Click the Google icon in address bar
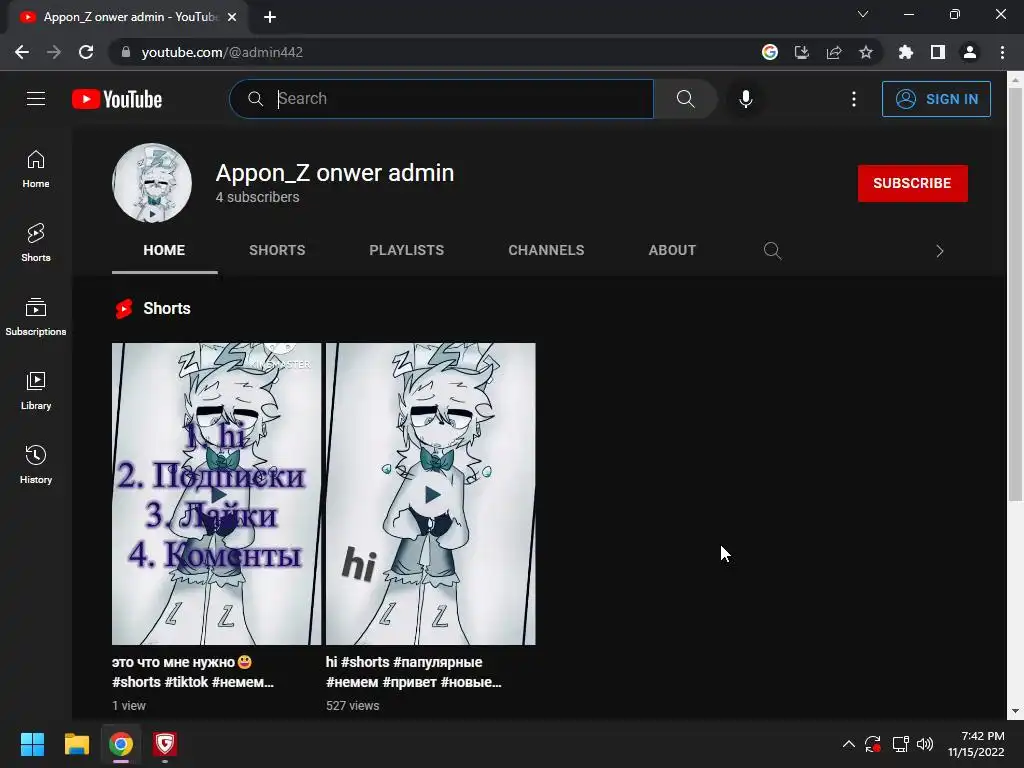Viewport: 1024px width, 768px height. click(770, 52)
